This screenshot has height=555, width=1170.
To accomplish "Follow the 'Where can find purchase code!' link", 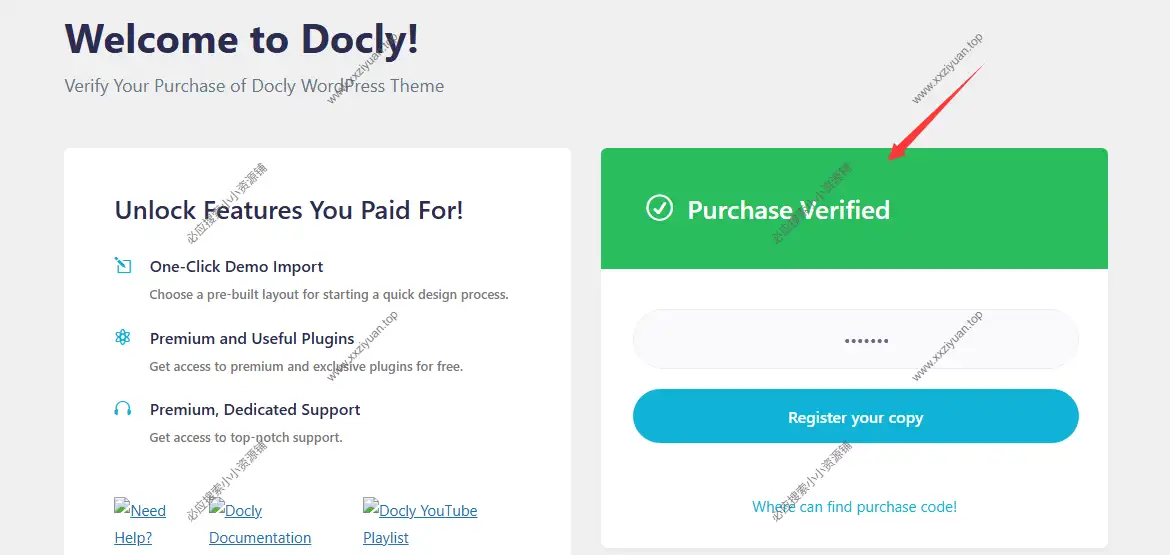I will 854,507.
